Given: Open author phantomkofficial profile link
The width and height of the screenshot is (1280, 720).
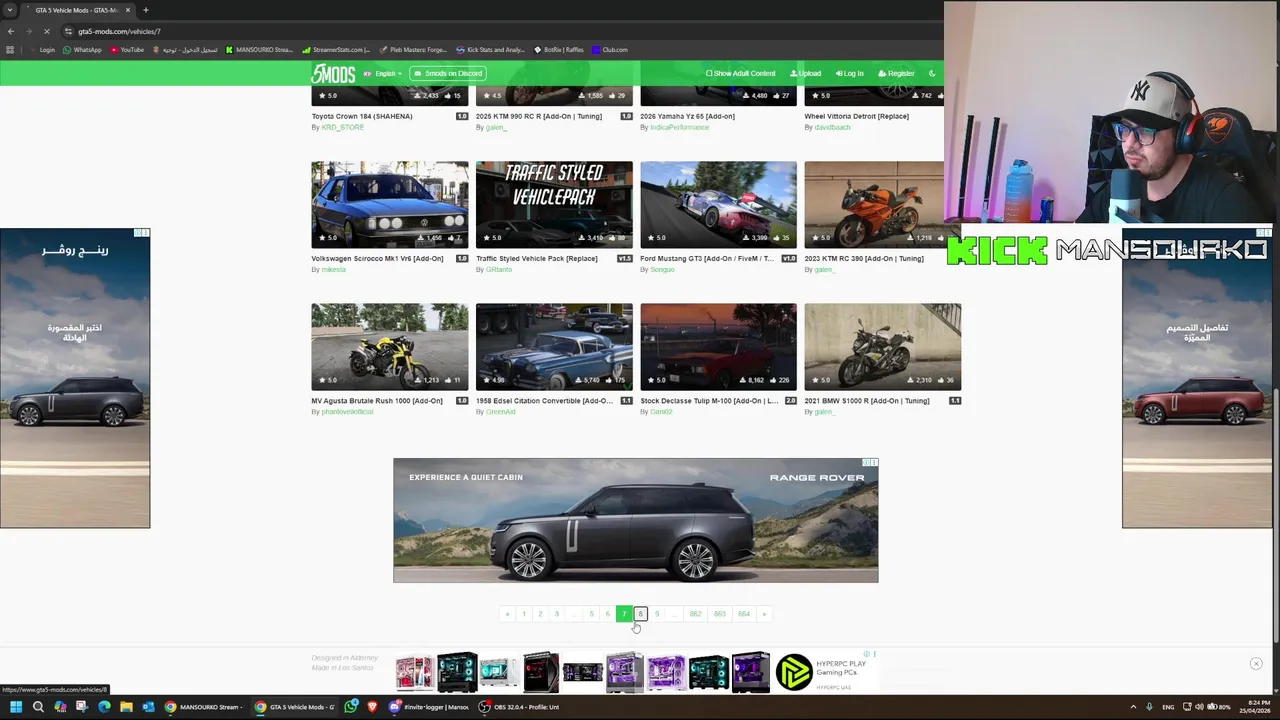Looking at the screenshot, I should (347, 411).
